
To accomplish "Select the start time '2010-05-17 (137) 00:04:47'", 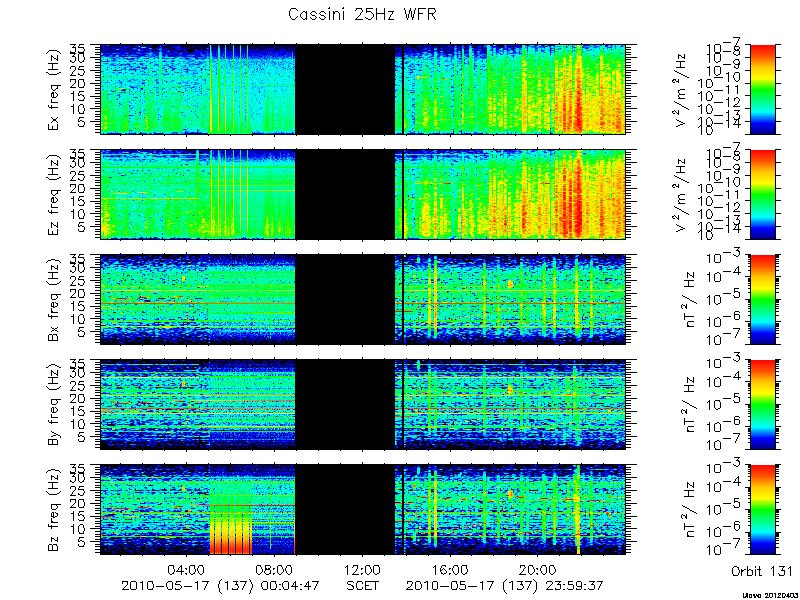I will tap(220, 586).
